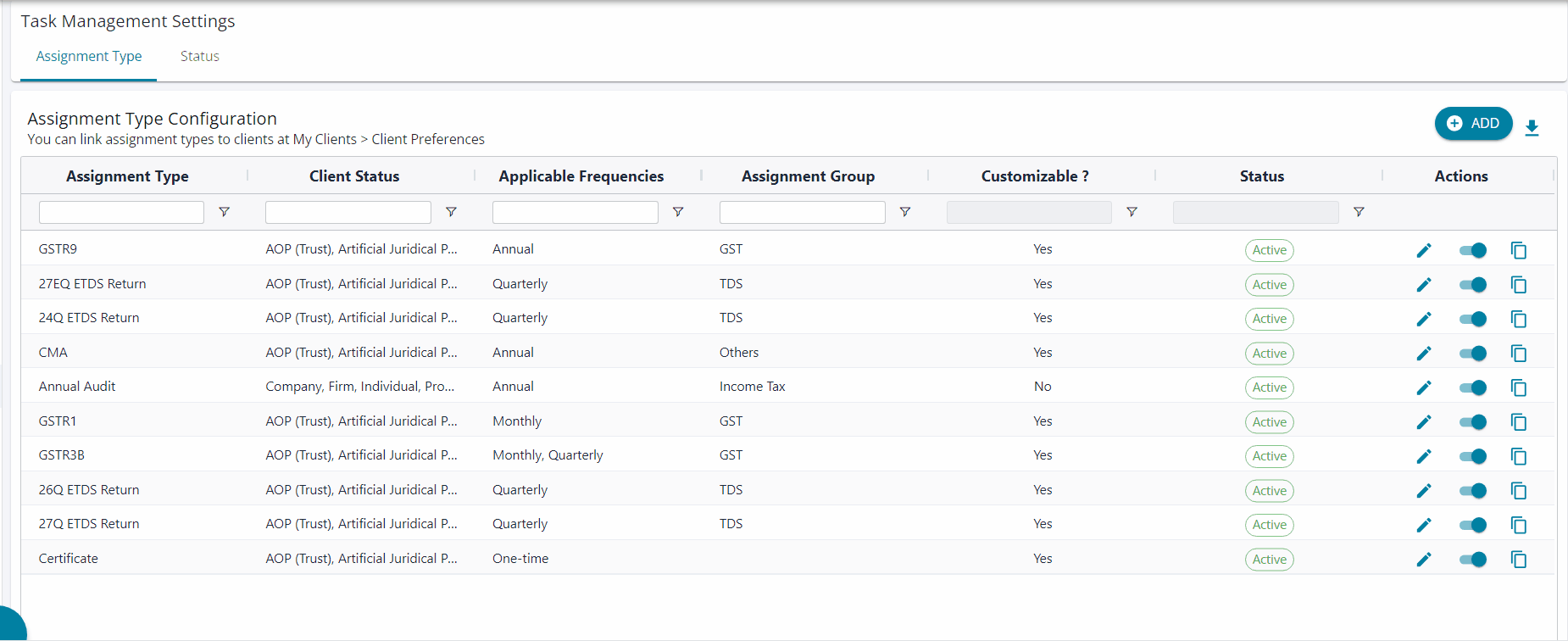Screen dimensions: 1568x641
Task: Disable the GSTR1 assignment type toggle
Action: click(x=1472, y=422)
